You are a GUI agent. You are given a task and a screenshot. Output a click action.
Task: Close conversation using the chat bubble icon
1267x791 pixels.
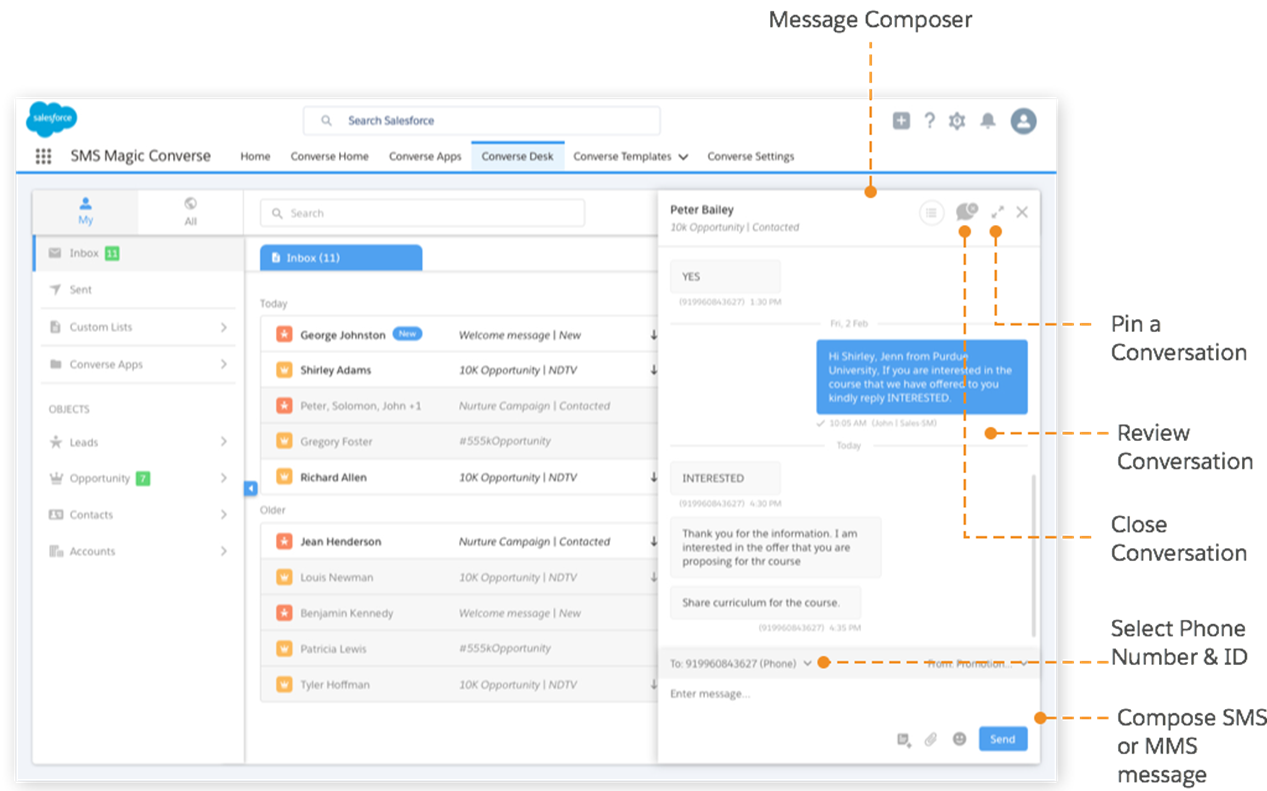(x=966, y=212)
